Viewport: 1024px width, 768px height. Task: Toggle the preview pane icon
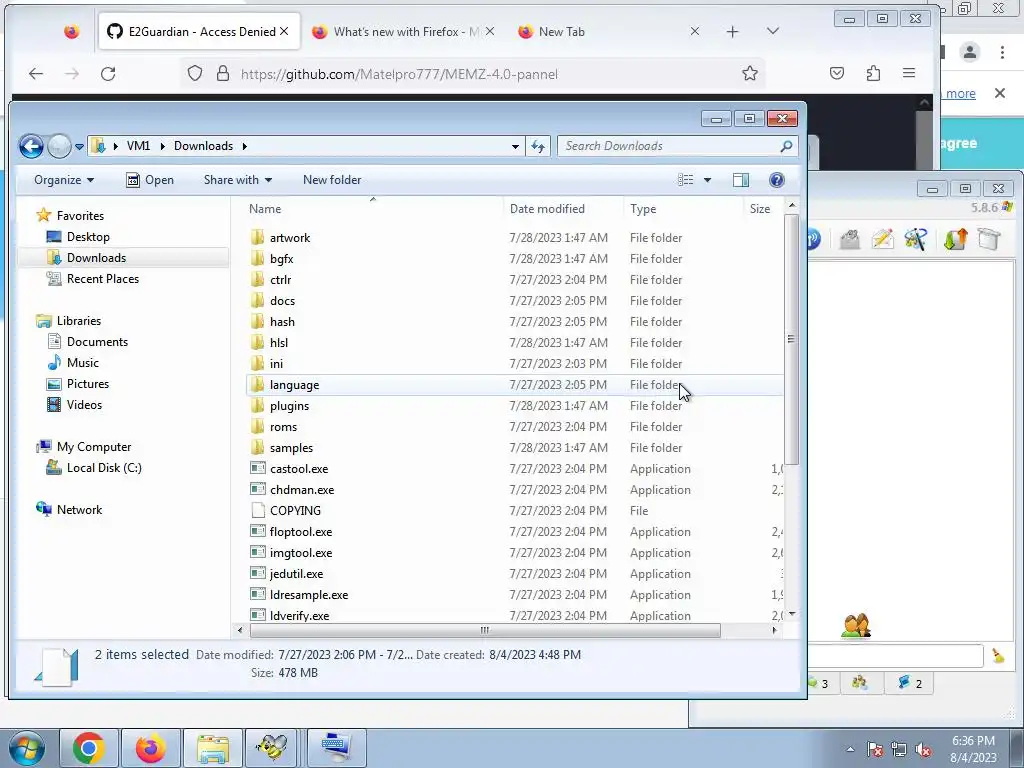[741, 180]
